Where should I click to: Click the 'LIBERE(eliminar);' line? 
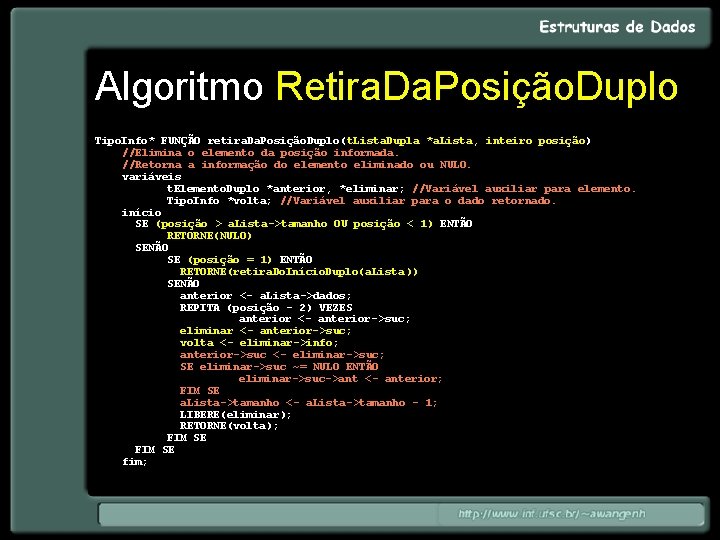coord(236,414)
